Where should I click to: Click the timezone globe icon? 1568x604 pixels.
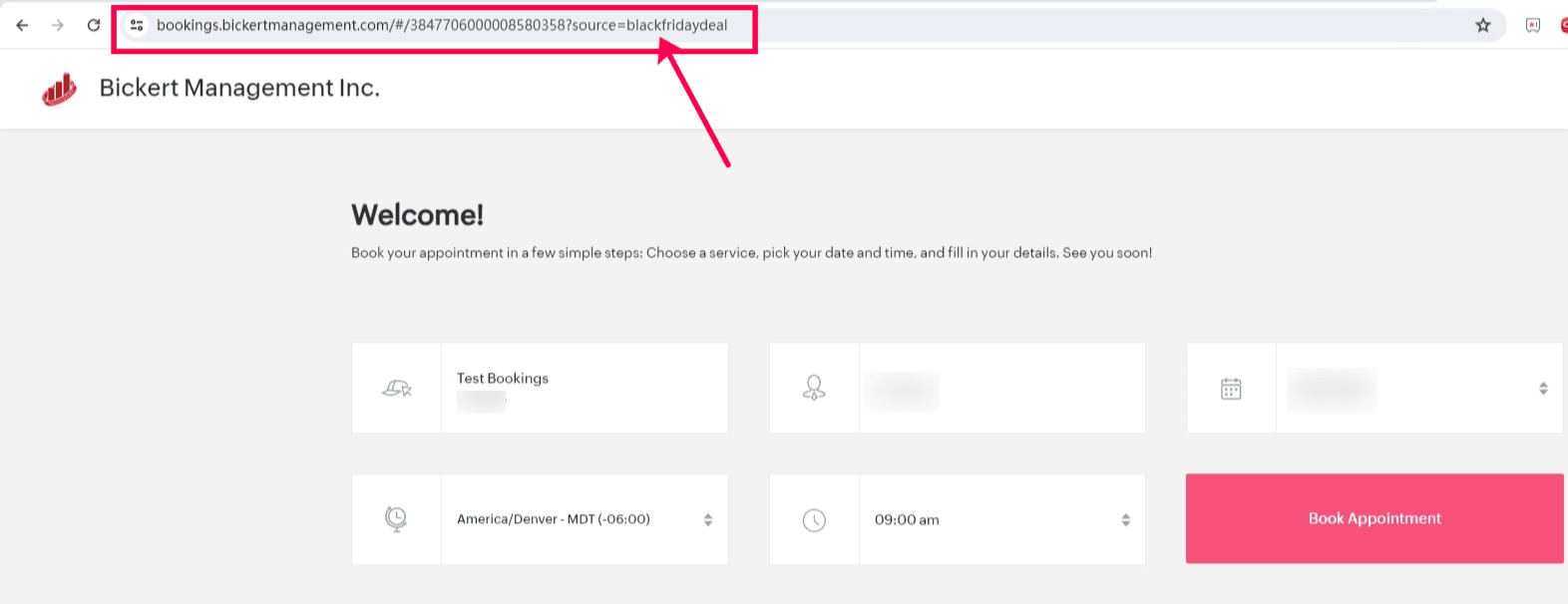click(x=396, y=519)
